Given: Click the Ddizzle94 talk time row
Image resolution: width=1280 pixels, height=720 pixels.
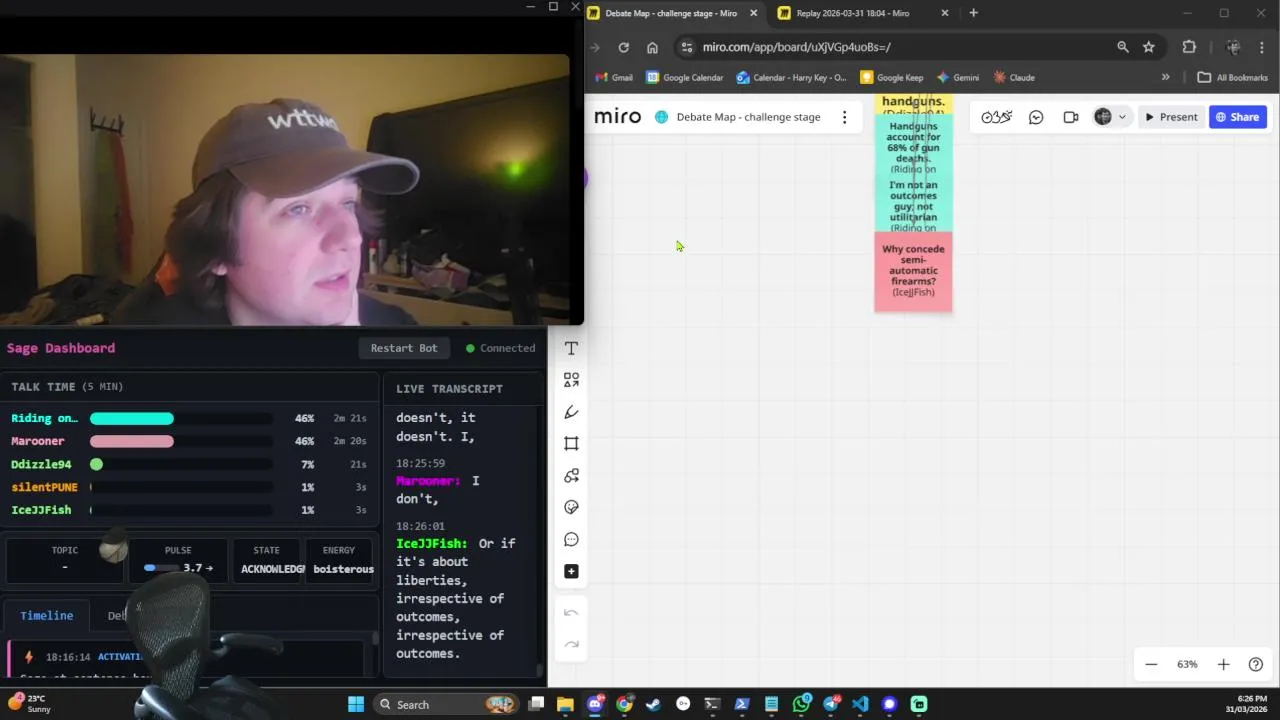Looking at the screenshot, I should coord(188,464).
